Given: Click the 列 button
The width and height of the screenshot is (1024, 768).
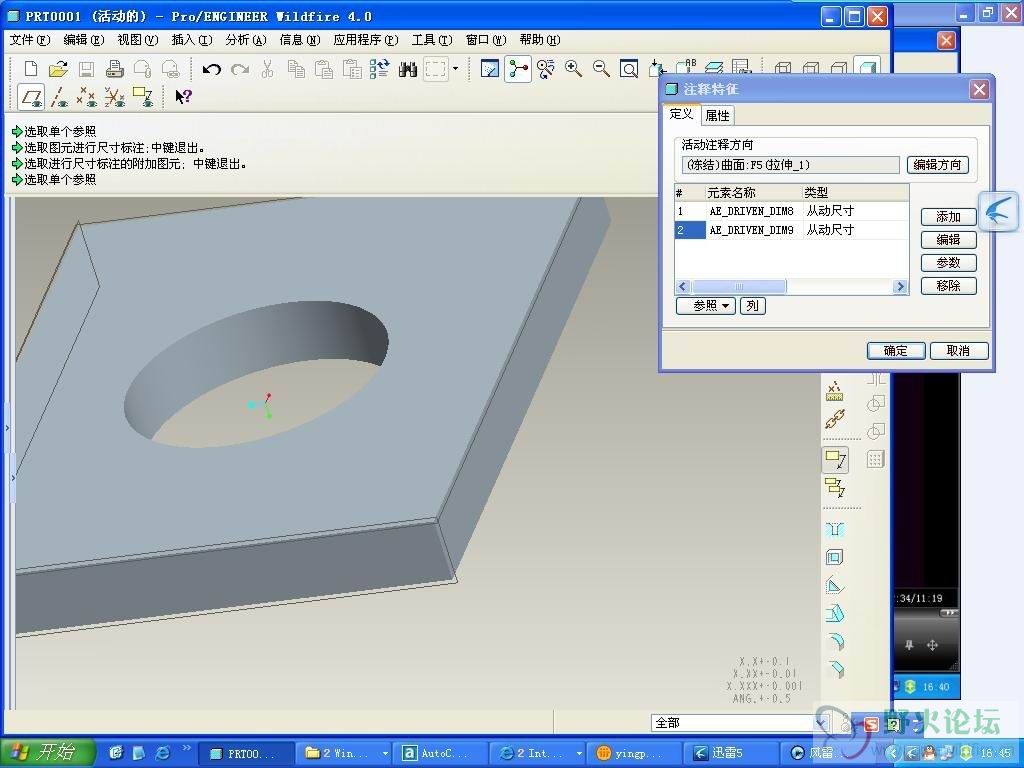Looking at the screenshot, I should click(752, 306).
